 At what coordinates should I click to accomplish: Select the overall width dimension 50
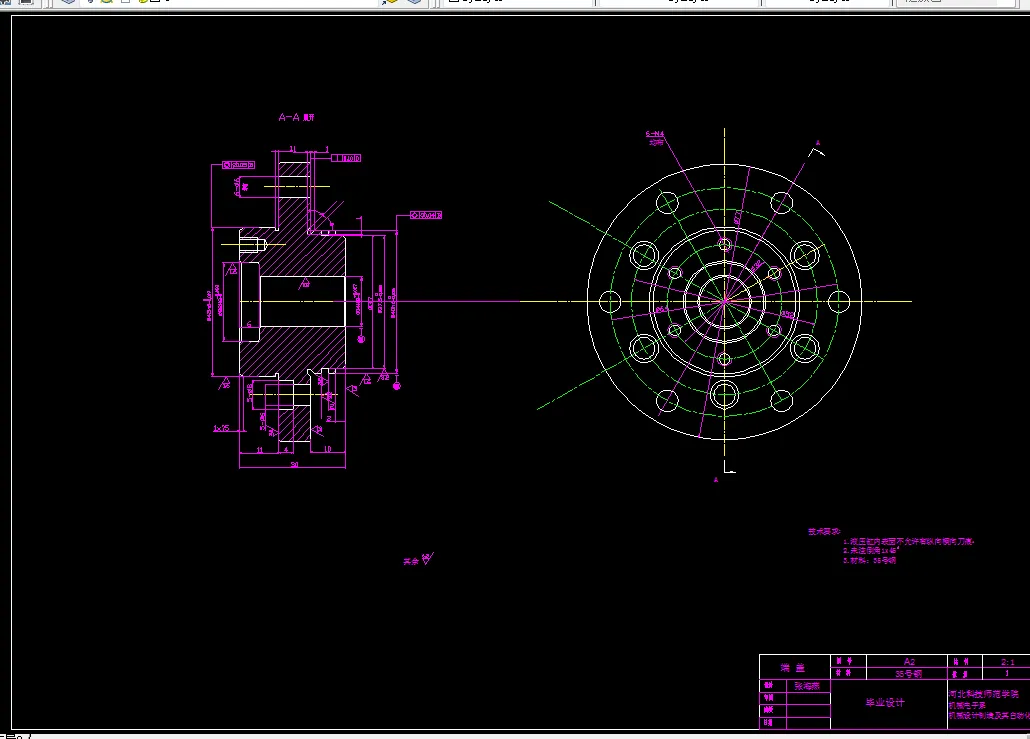294,464
